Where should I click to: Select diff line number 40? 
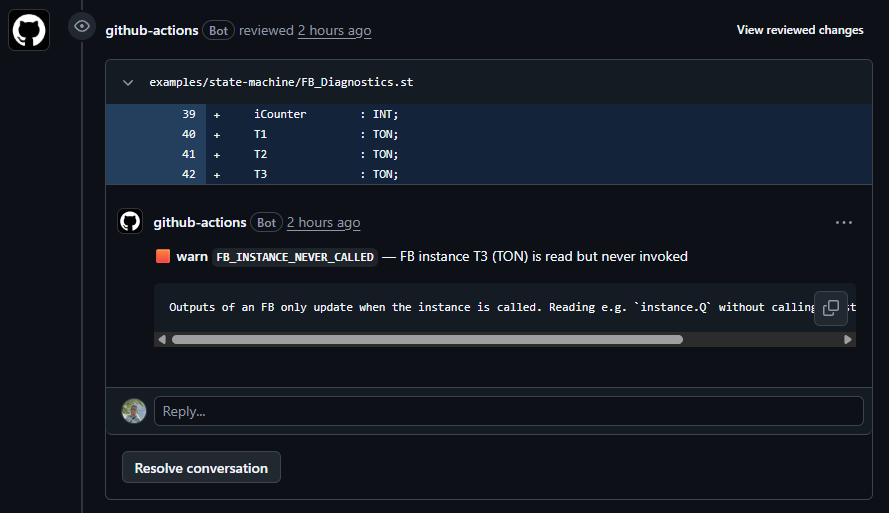(x=189, y=134)
